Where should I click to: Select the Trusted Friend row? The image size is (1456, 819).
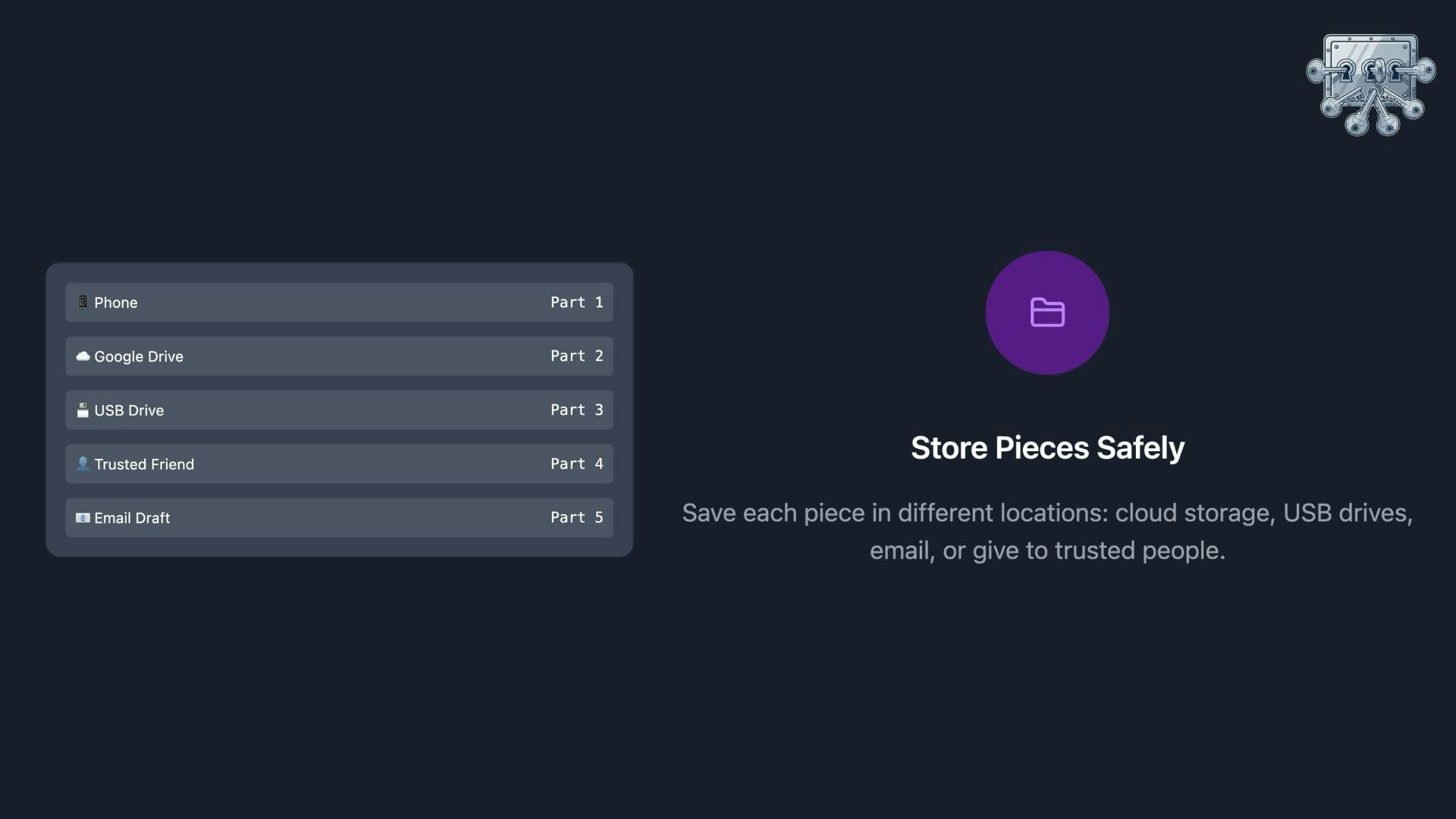(339, 464)
